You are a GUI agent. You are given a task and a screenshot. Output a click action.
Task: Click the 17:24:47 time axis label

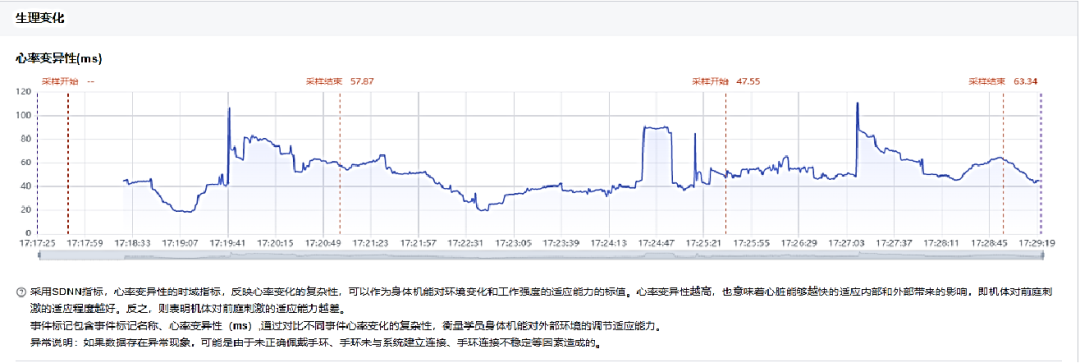pyautogui.click(x=656, y=243)
